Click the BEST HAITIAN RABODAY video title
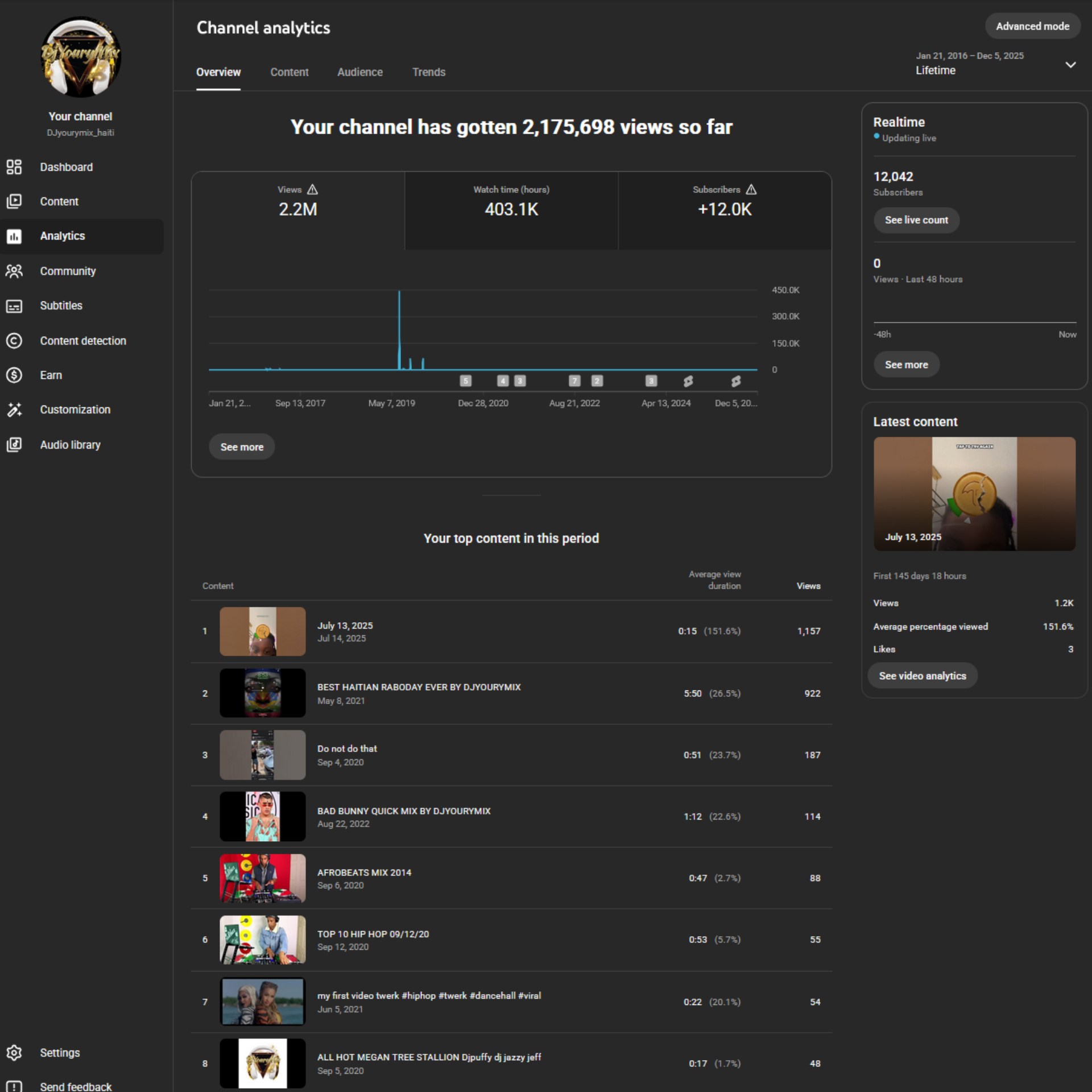 (x=419, y=687)
